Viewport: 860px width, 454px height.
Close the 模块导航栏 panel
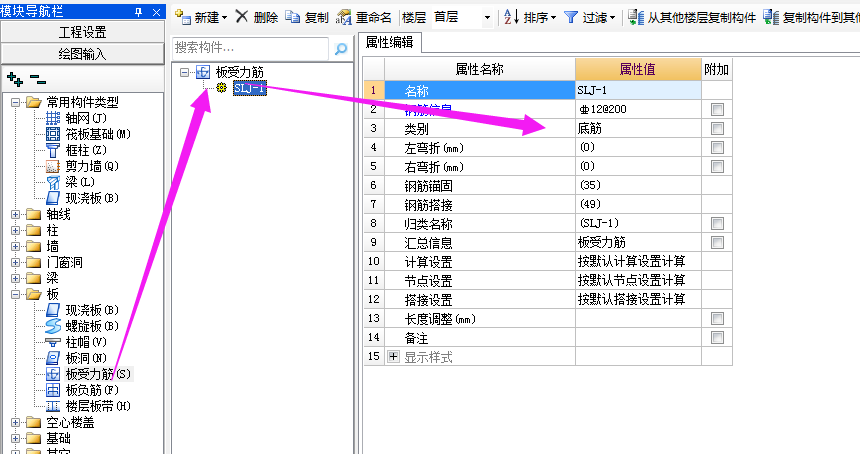tap(156, 12)
